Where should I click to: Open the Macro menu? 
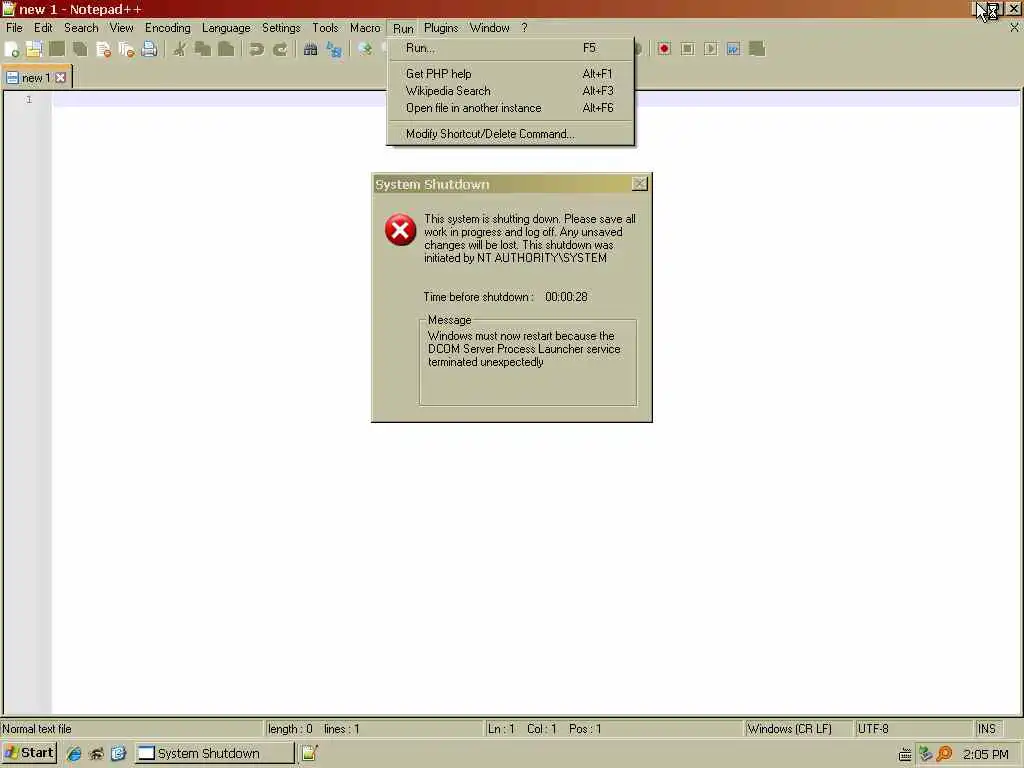click(x=365, y=28)
